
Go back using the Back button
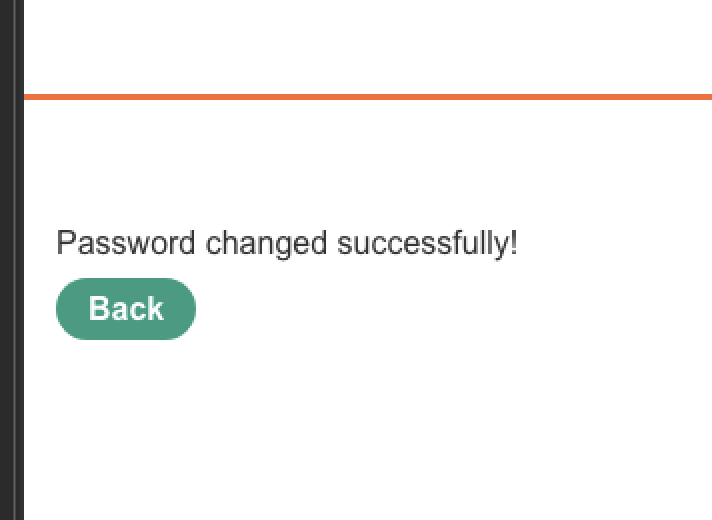click(x=126, y=309)
